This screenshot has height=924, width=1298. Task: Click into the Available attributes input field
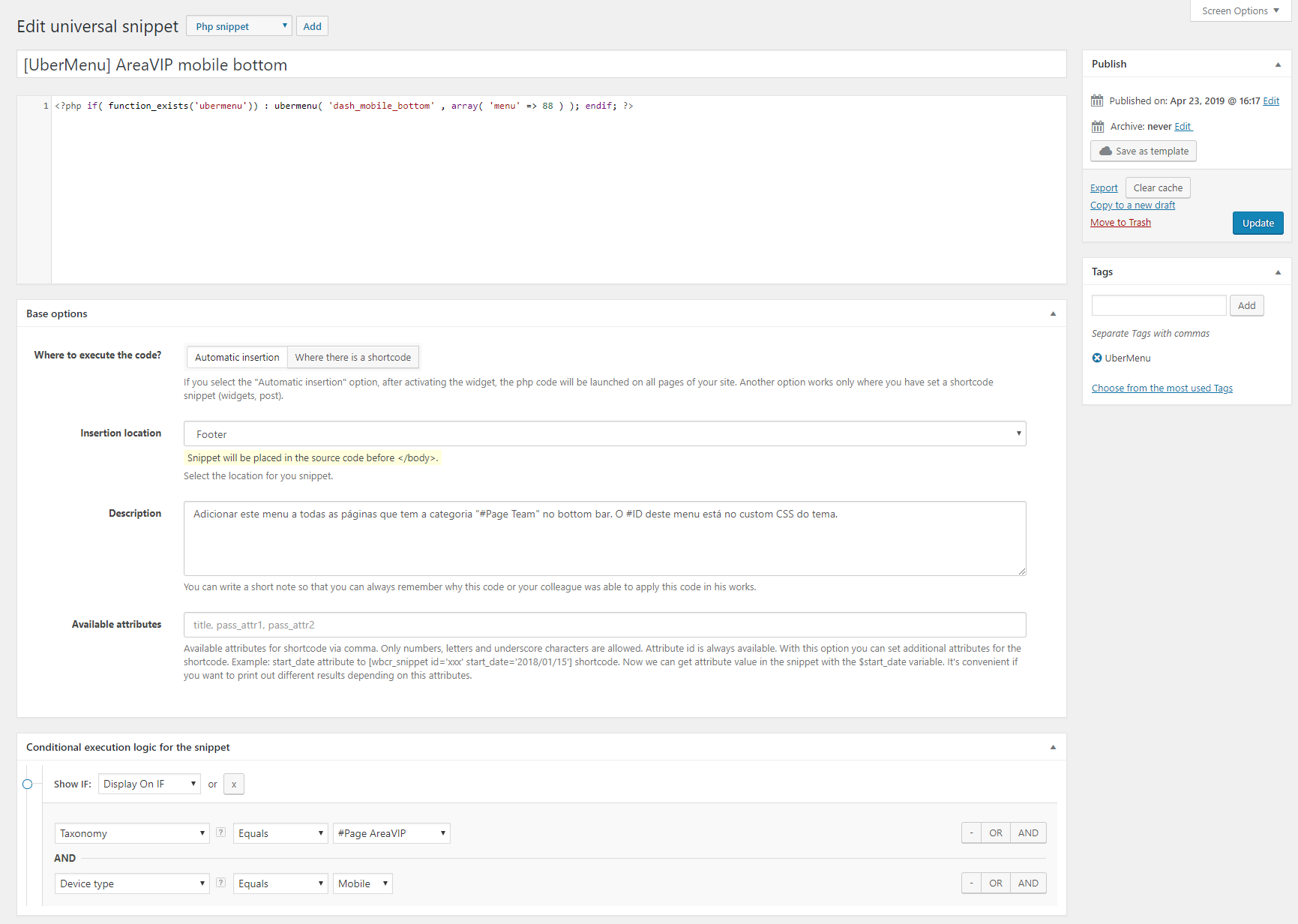[x=604, y=625]
